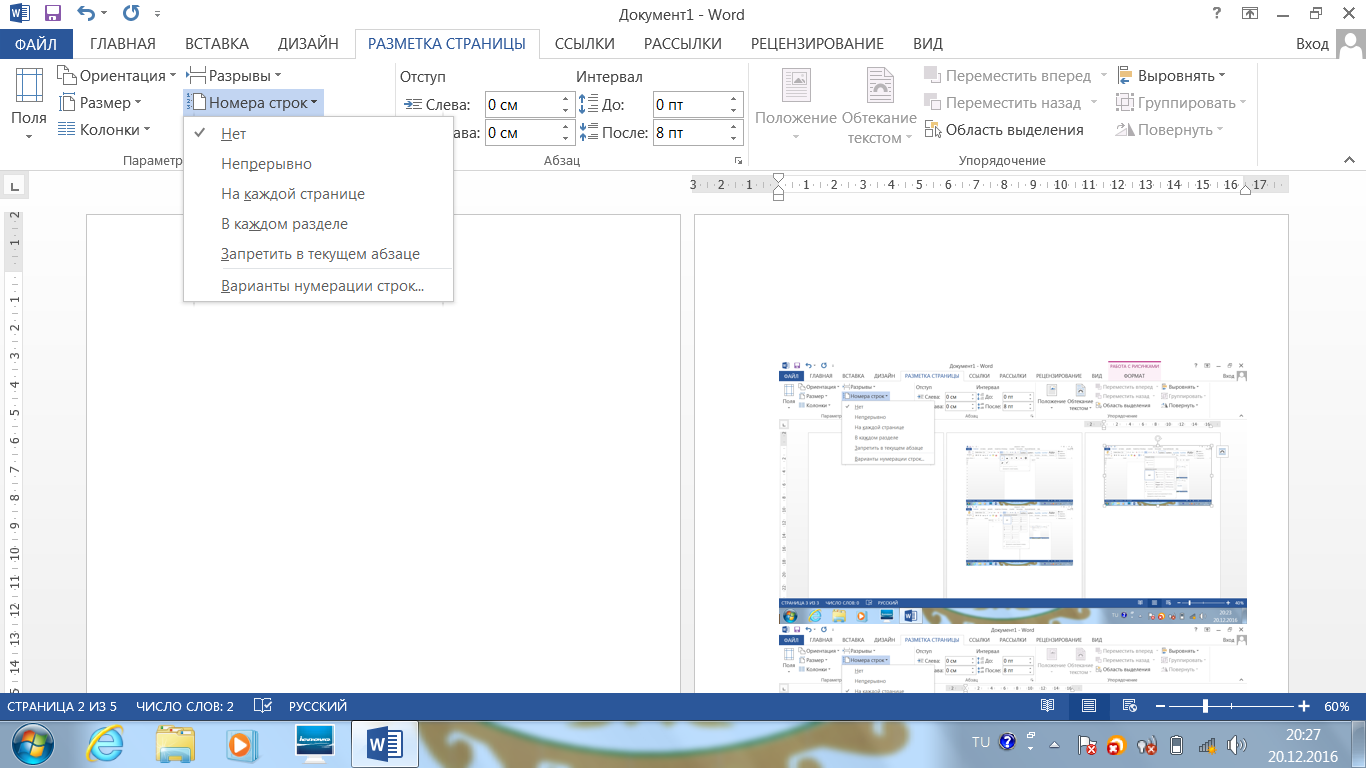
Task: Click the orange tray icon with red cross
Action: (1116, 745)
